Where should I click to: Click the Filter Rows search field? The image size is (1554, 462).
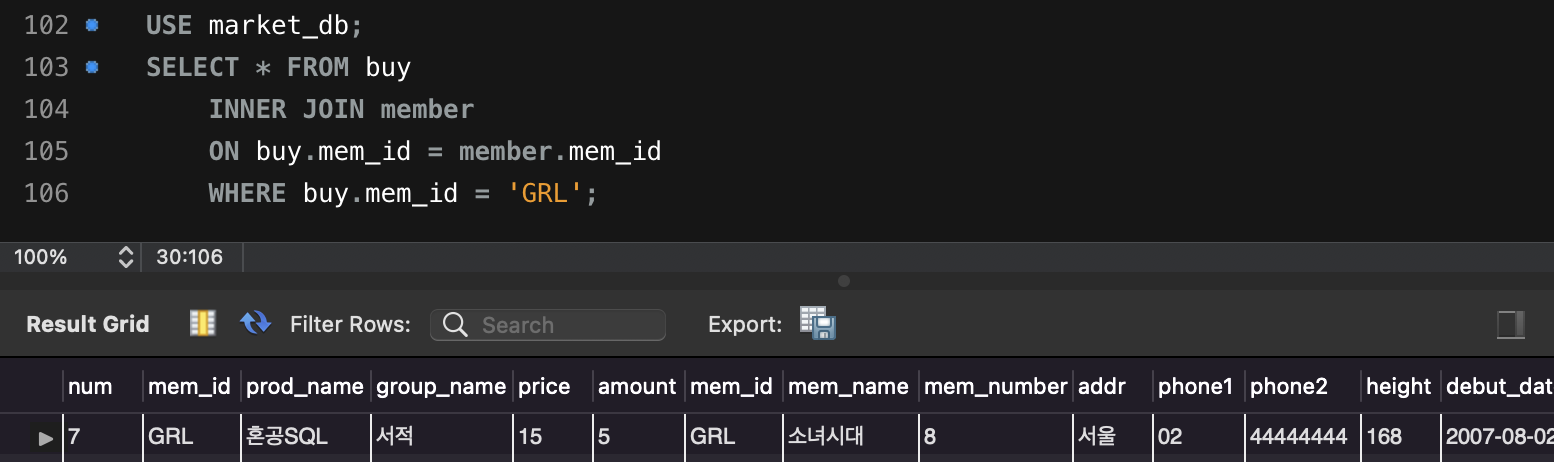pos(548,325)
